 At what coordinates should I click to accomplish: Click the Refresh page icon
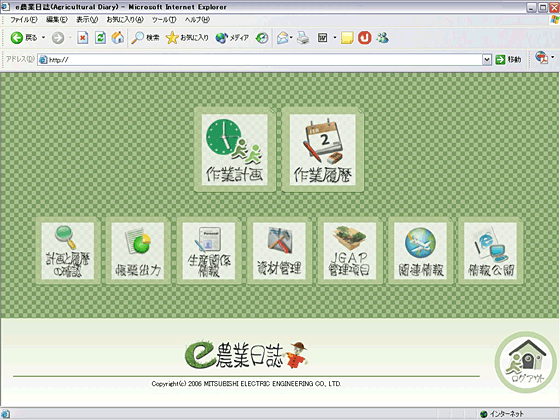click(100, 38)
